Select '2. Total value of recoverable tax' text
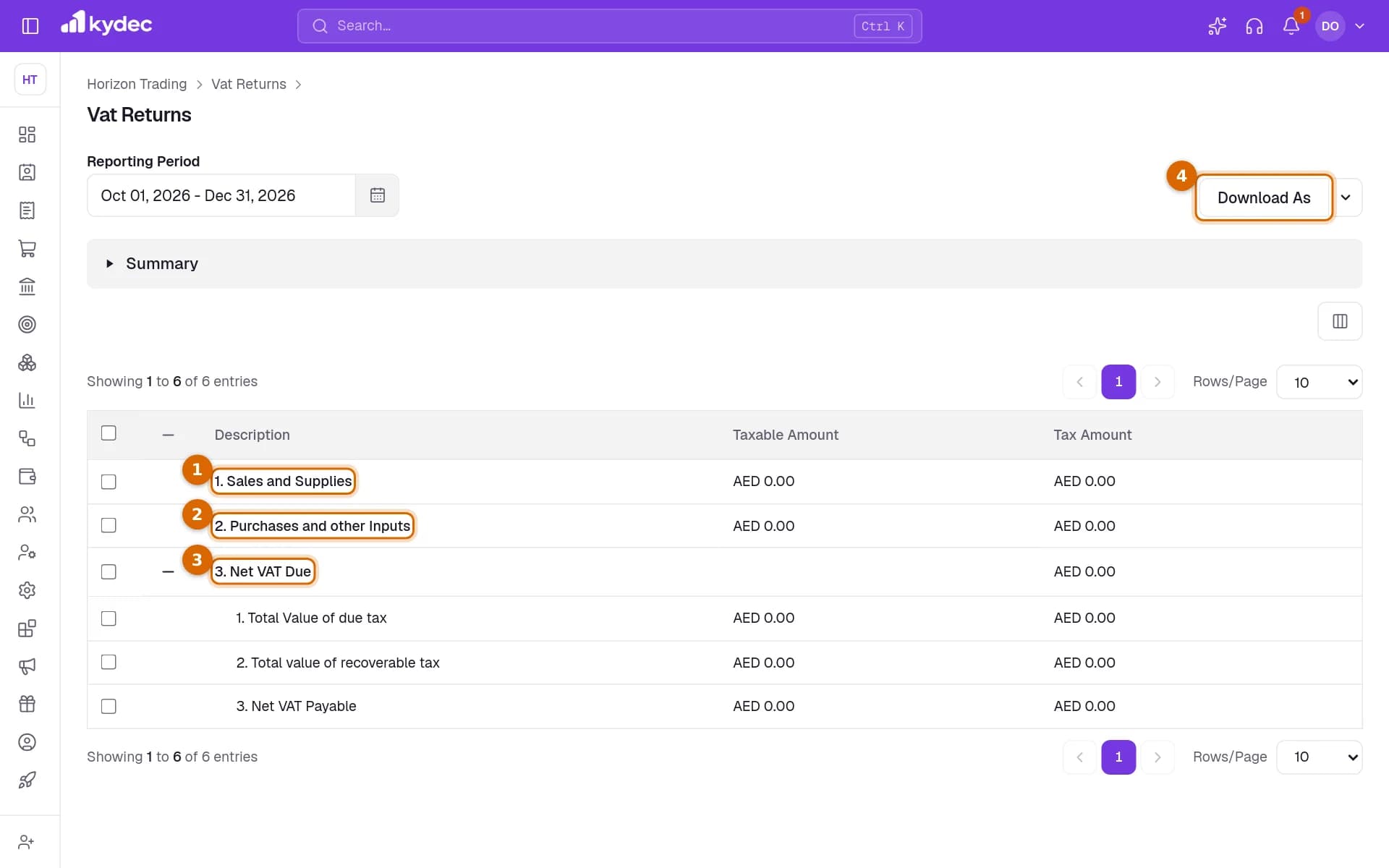Screen dimensions: 1389x868 point(338,663)
